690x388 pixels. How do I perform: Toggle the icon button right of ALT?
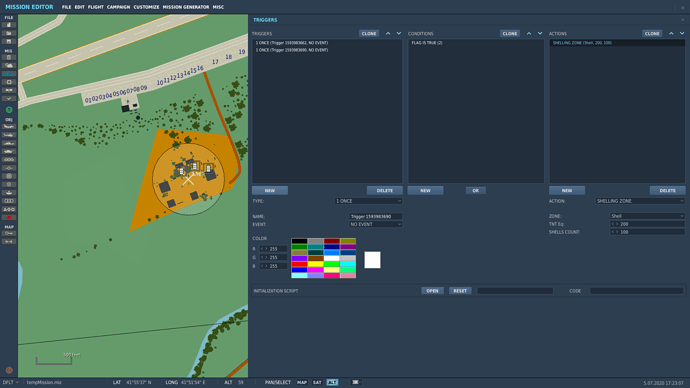pos(356,383)
